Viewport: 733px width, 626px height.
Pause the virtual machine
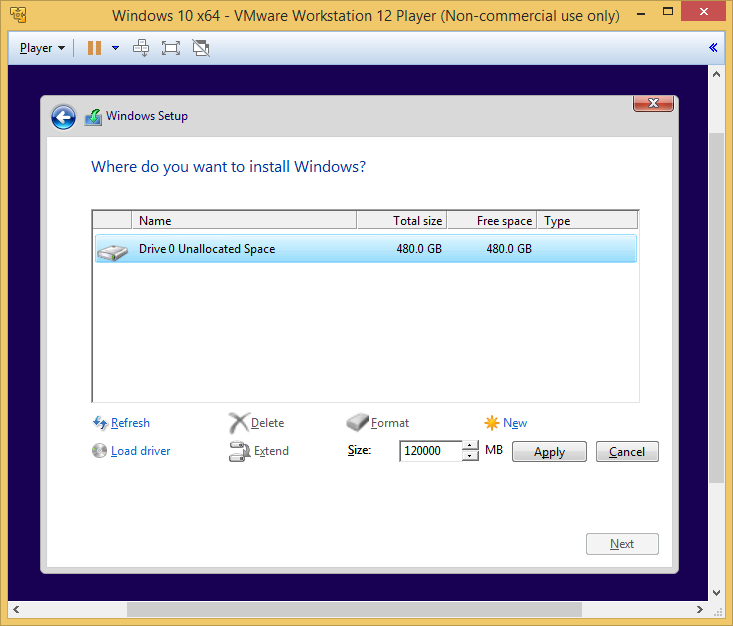point(94,48)
